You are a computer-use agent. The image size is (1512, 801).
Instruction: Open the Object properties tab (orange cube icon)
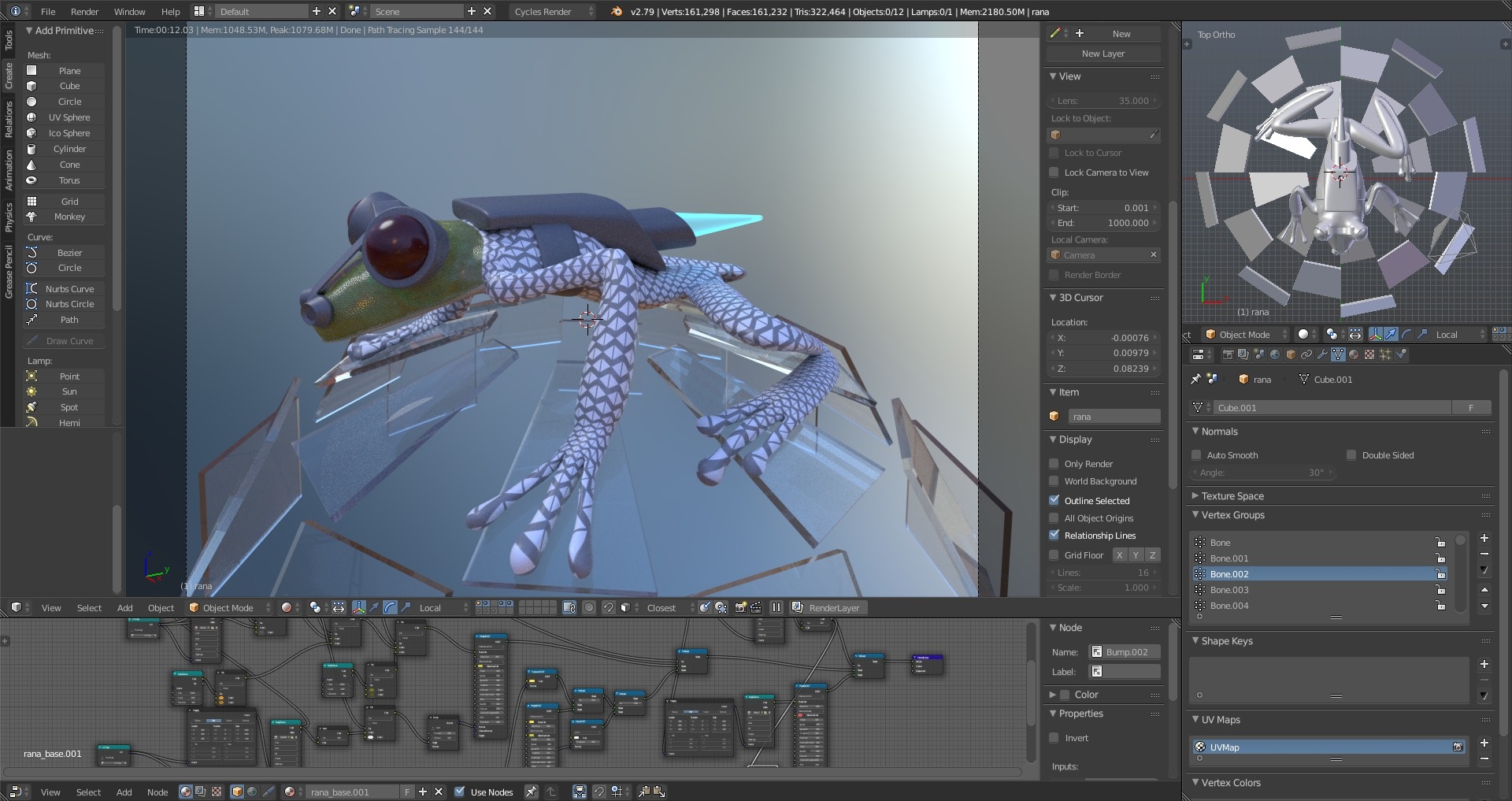point(1291,354)
